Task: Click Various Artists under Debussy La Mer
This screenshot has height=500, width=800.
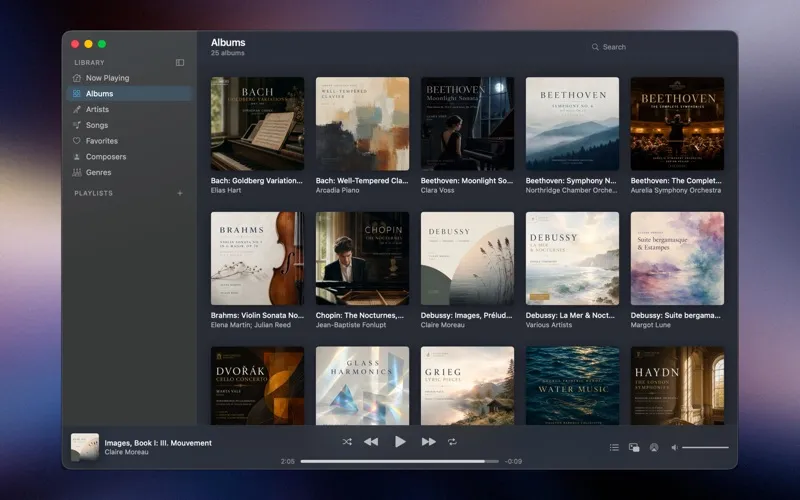Action: [549, 325]
